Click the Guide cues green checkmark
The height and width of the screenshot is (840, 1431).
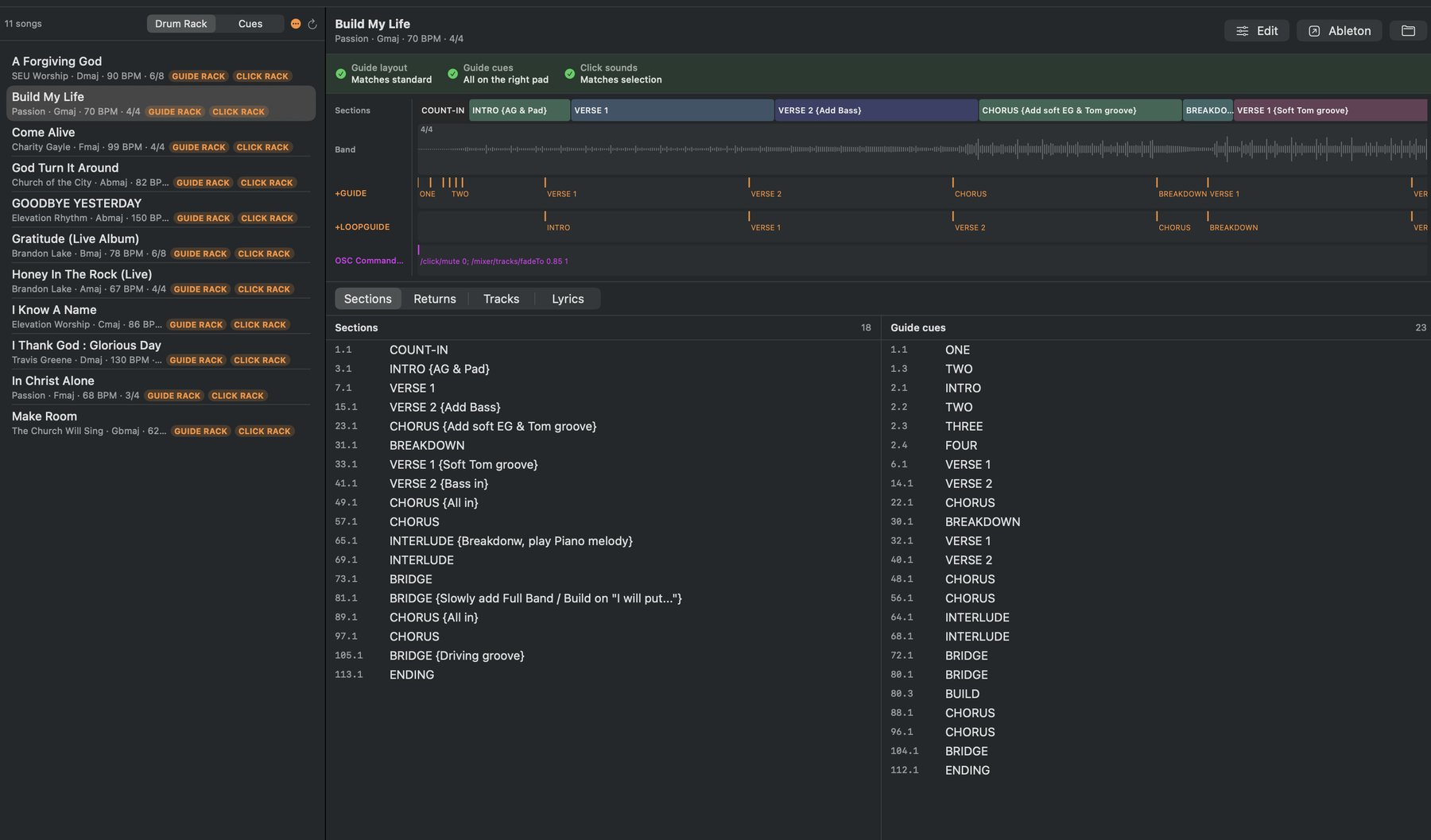452,74
